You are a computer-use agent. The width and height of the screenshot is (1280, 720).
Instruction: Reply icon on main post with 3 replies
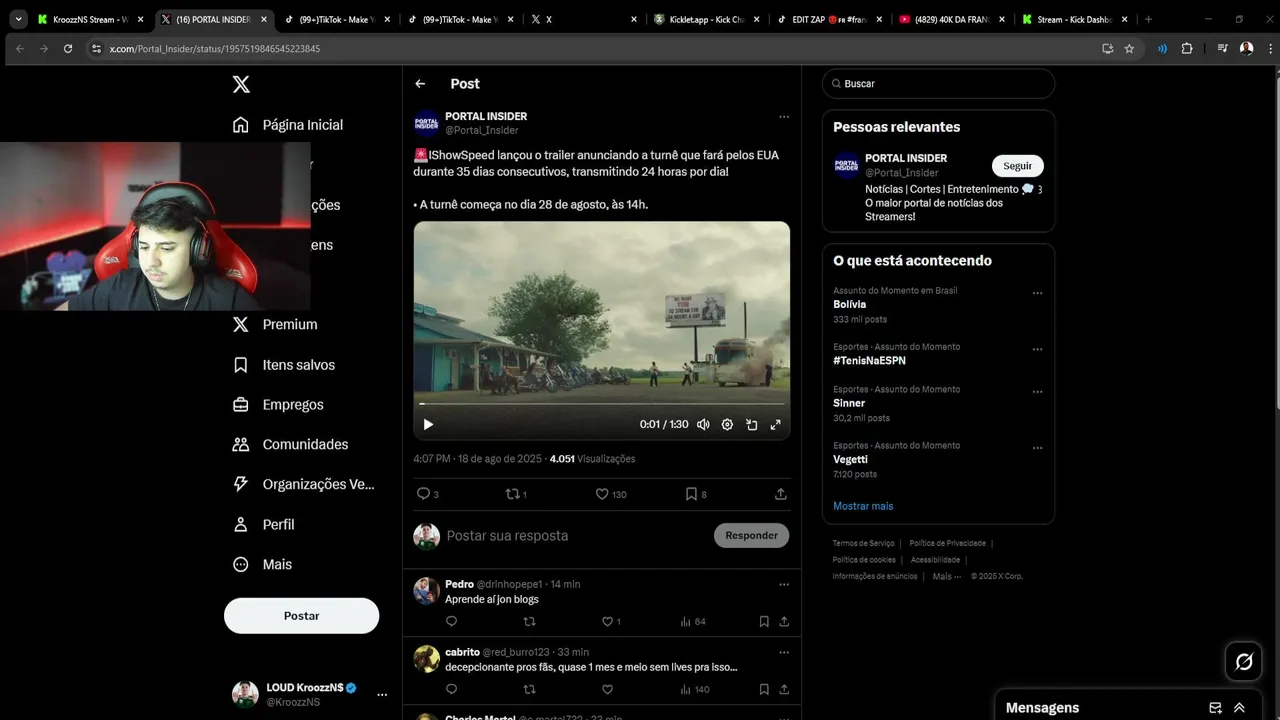tap(423, 494)
